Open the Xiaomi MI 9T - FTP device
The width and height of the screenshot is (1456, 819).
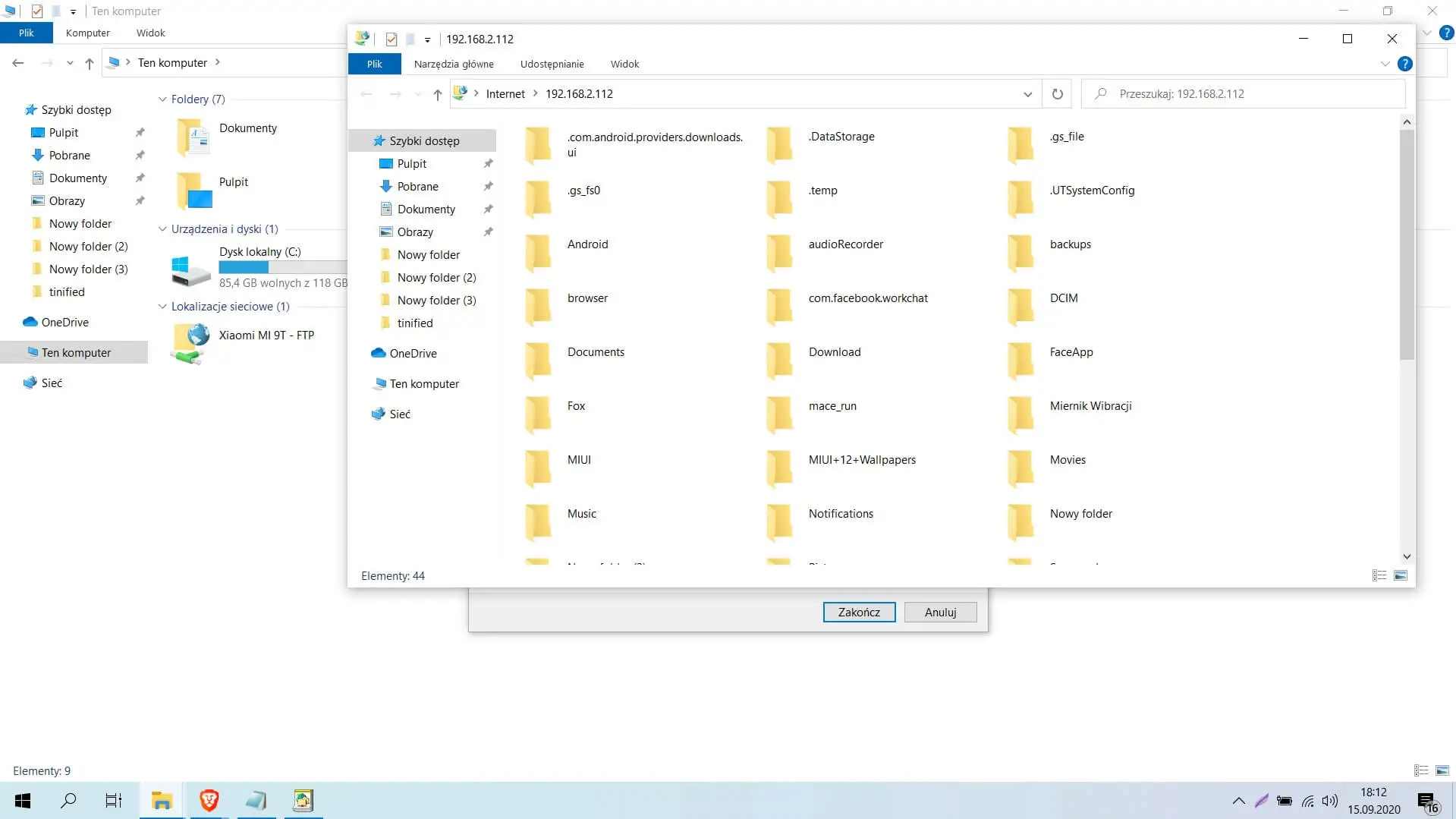coord(266,335)
